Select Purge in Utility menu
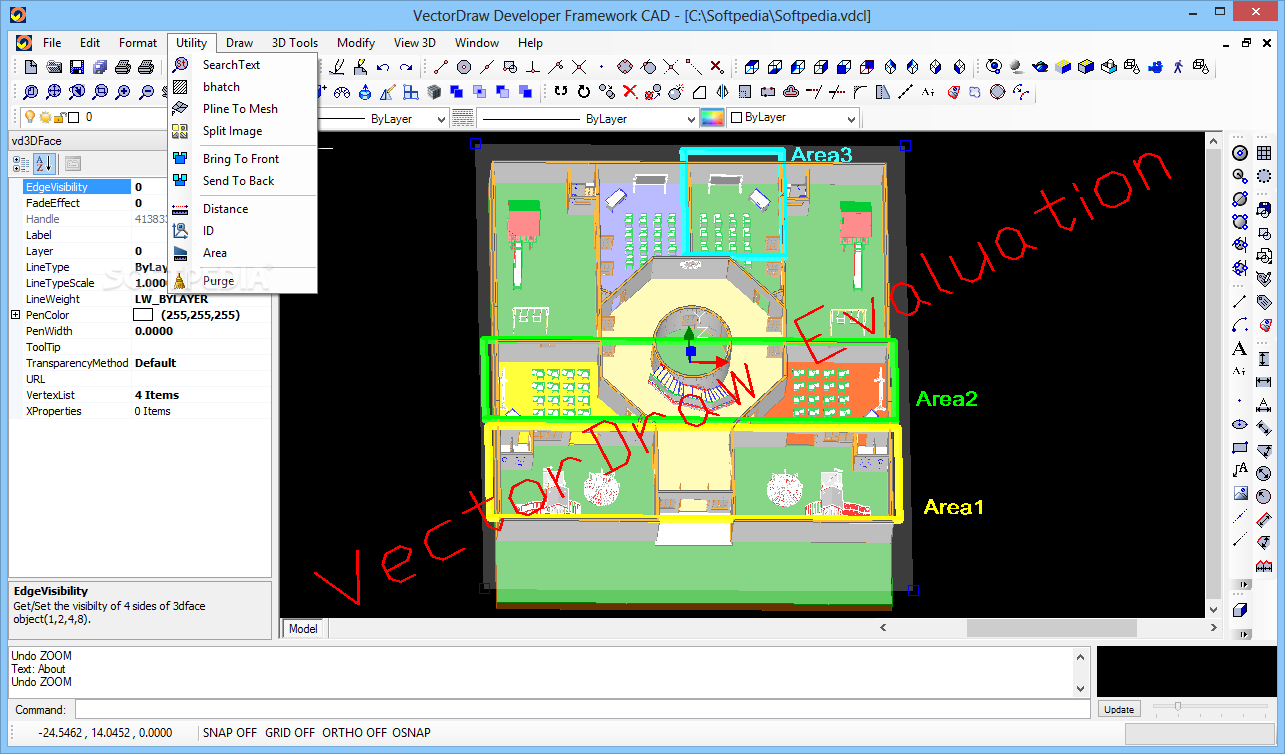This screenshot has height=754, width=1285. (x=218, y=281)
